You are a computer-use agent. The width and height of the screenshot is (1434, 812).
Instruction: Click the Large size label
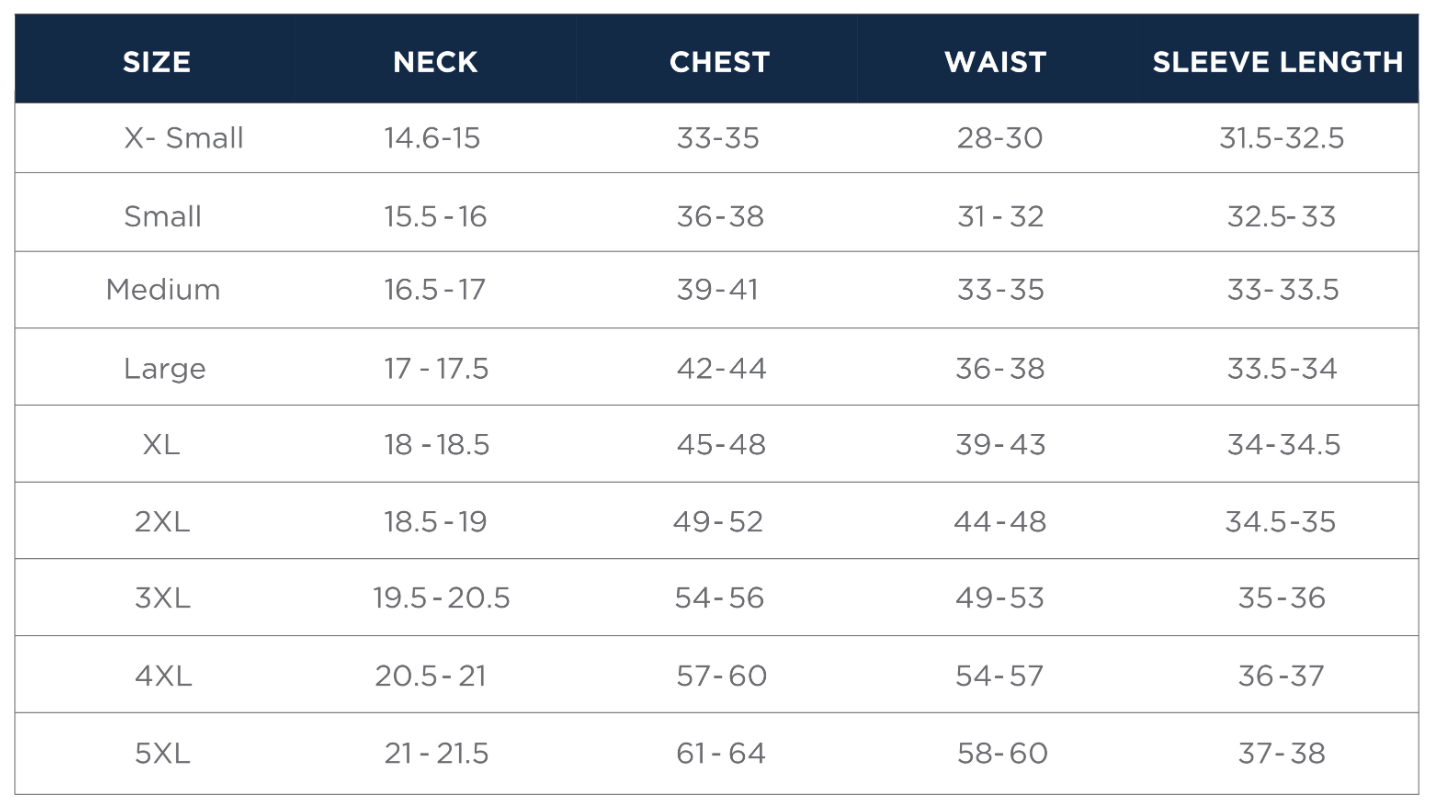(x=165, y=369)
